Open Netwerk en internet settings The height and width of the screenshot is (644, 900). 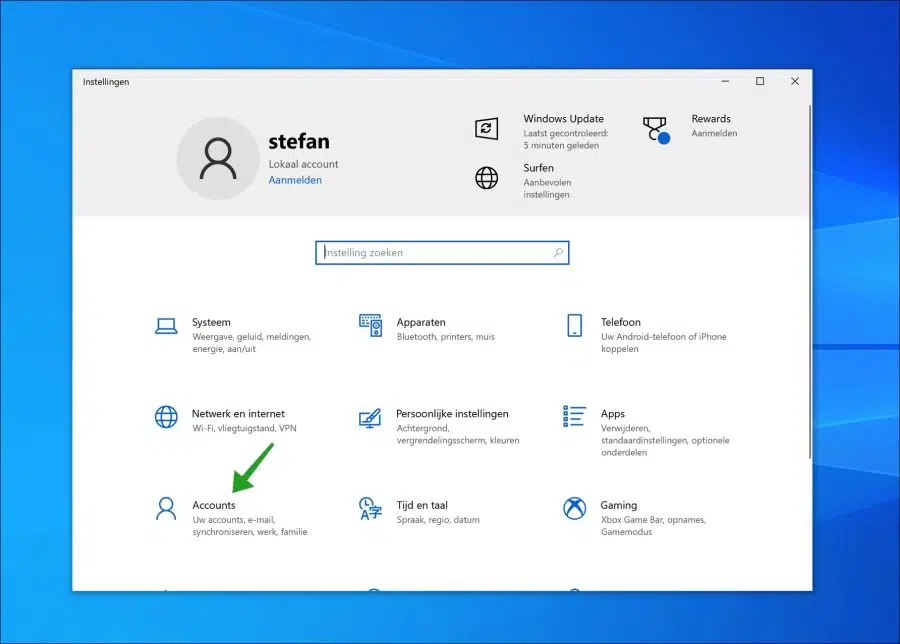227,420
